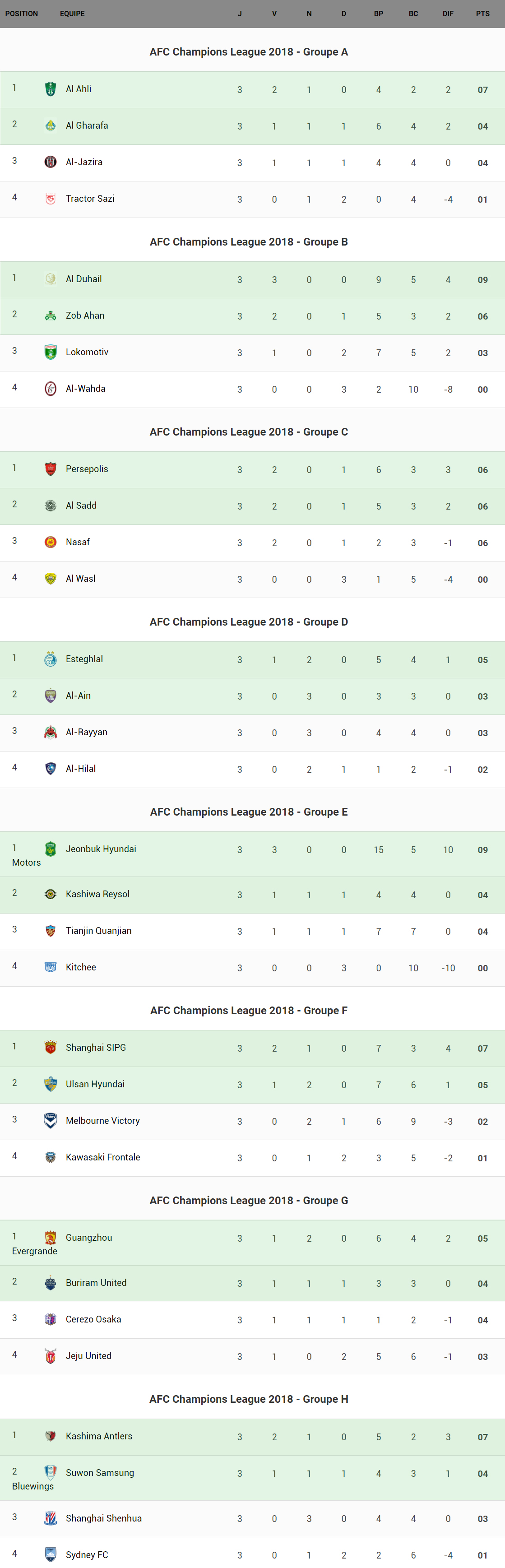Screen dimensions: 505x1568
Task: Click the Kitchee team logo
Action: click(x=51, y=967)
